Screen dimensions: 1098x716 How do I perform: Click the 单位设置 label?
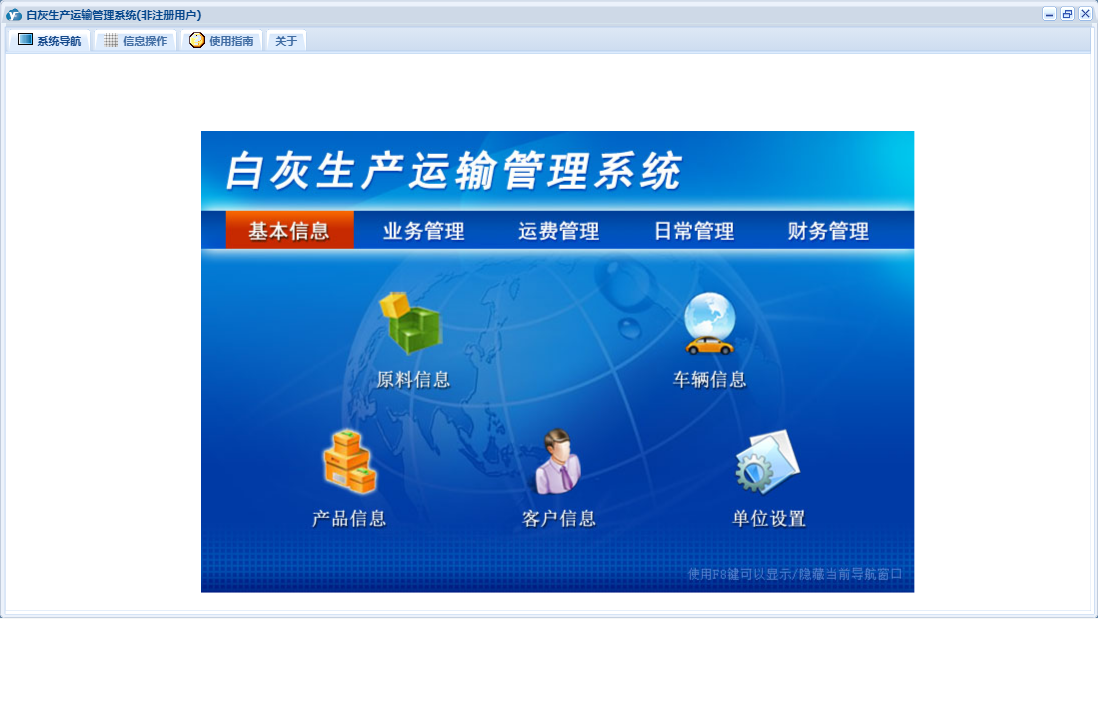(768, 518)
